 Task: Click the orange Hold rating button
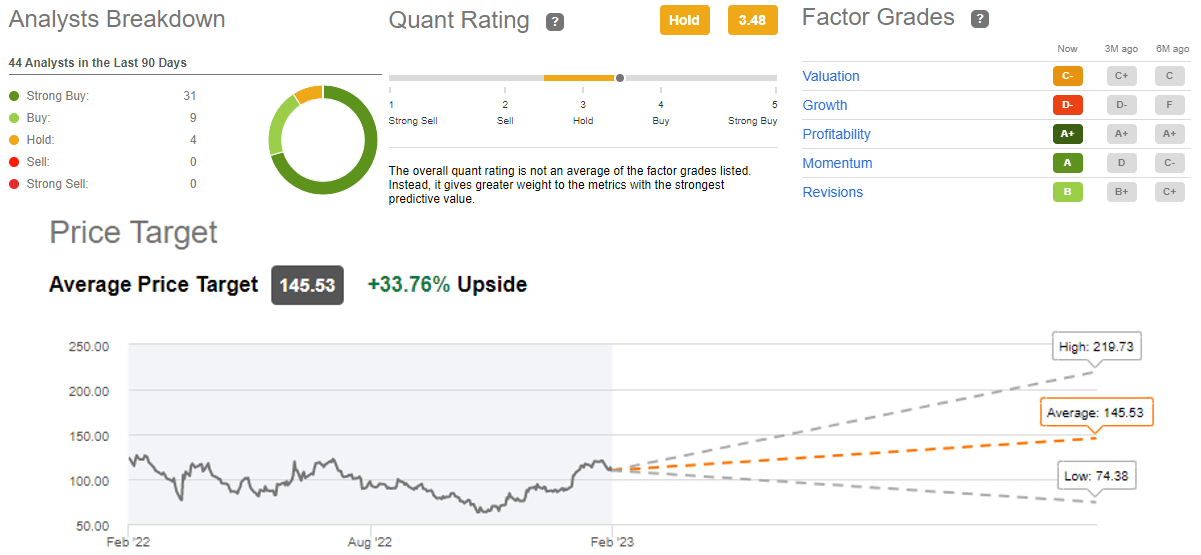(x=684, y=20)
